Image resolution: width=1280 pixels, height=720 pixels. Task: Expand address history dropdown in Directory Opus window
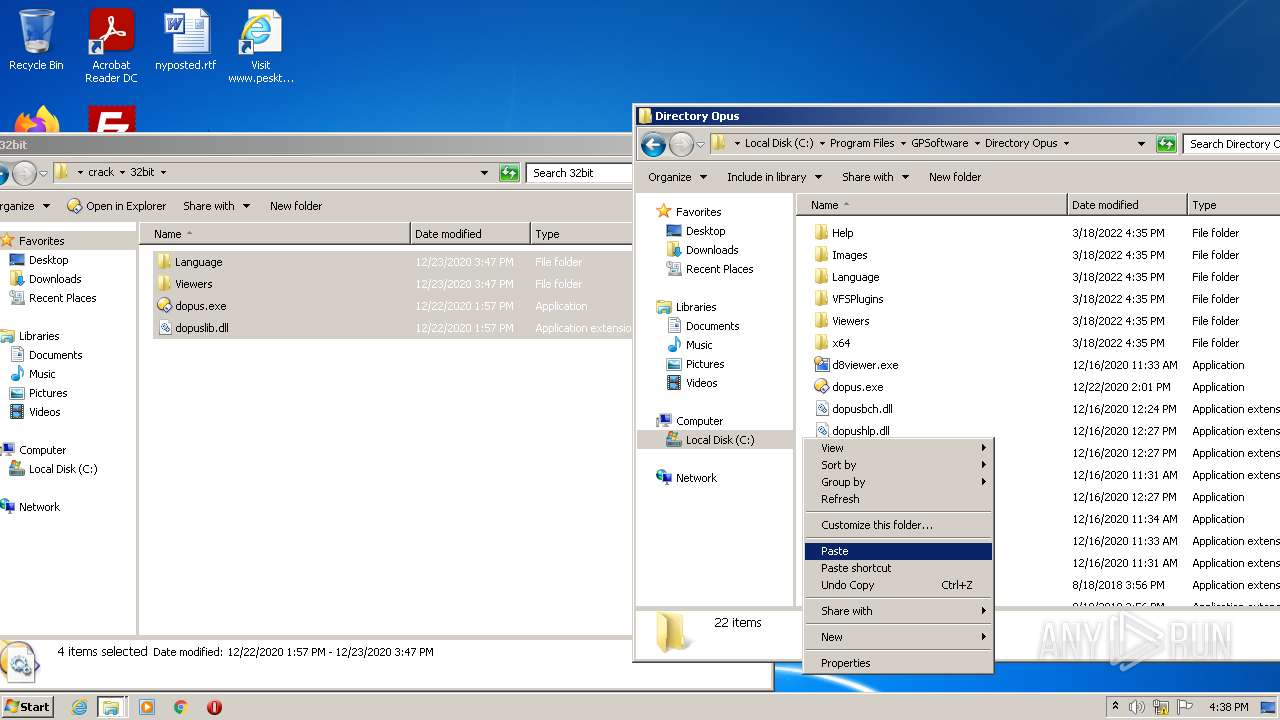1141,144
